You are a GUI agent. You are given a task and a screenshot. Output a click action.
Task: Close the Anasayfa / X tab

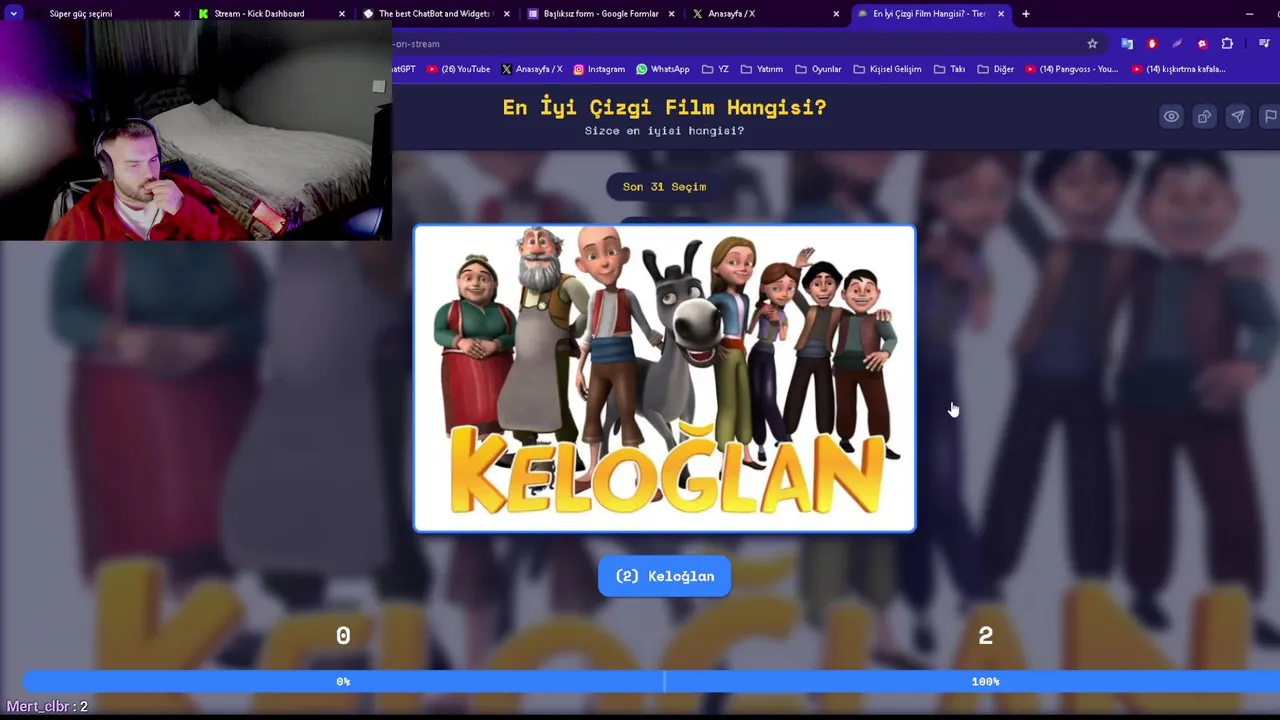click(836, 13)
